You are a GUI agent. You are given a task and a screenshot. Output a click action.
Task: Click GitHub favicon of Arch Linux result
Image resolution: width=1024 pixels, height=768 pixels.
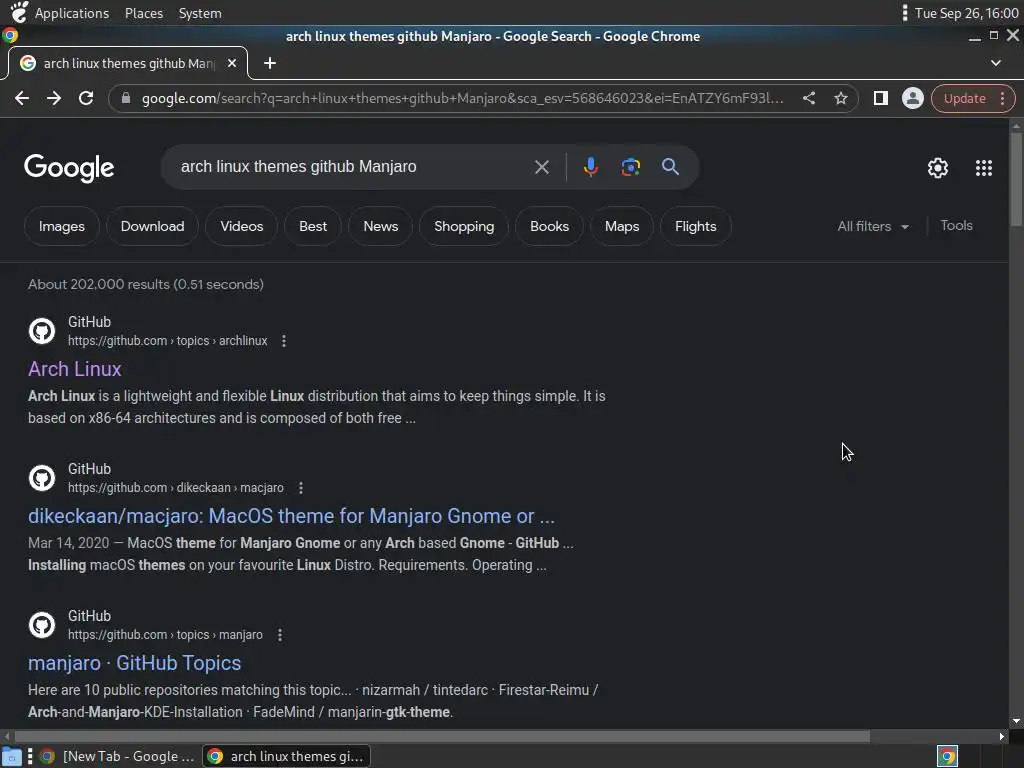(42, 331)
